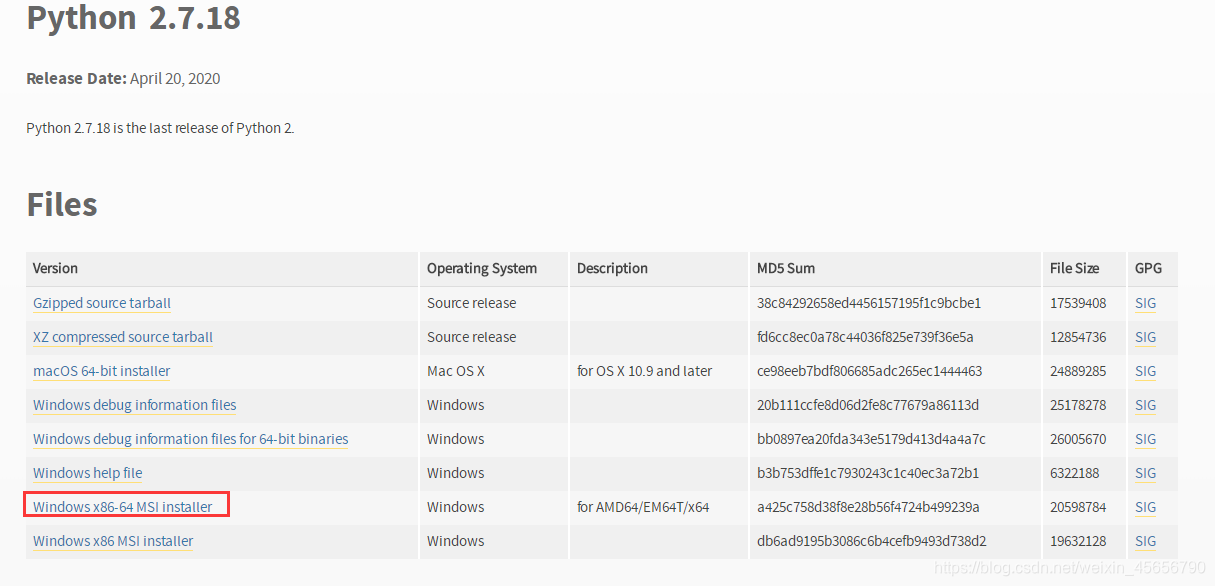This screenshot has height=586, width=1215.
Task: Select the 'last release of Python 2' sentence
Action: 160,128
